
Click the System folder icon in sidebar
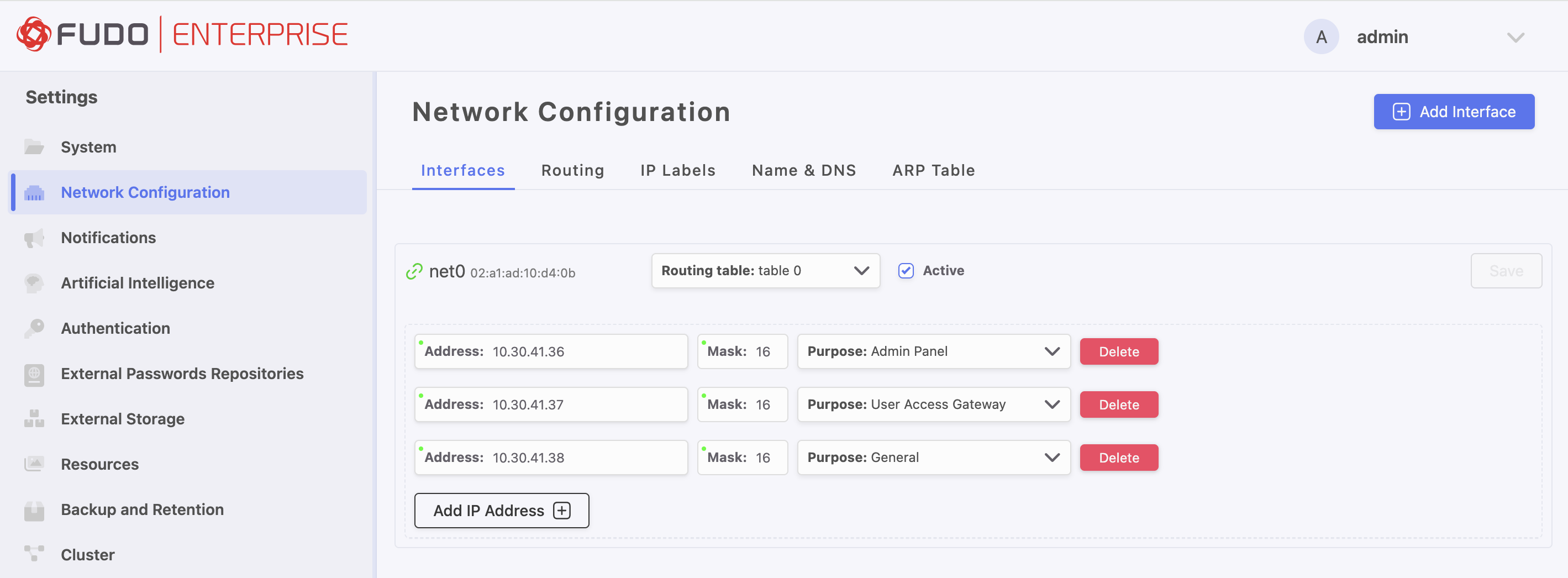[x=34, y=147]
